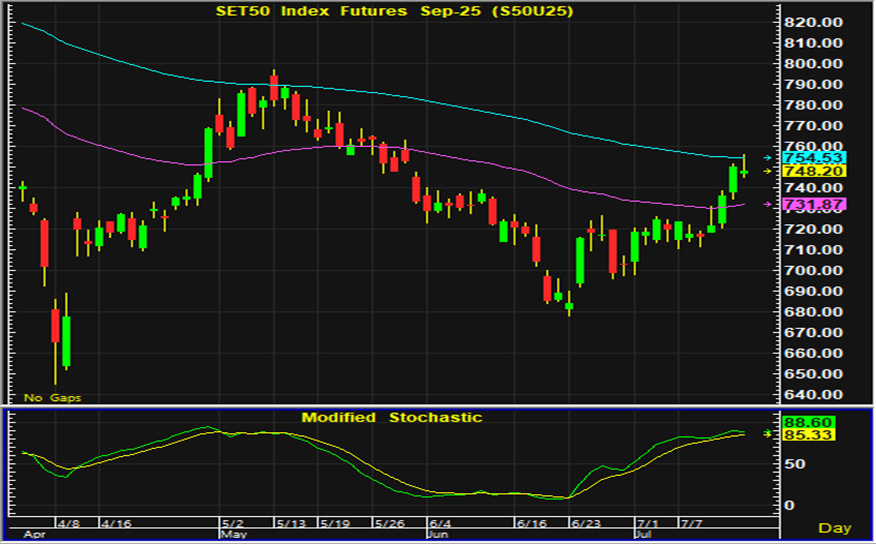
Task: Click the Modified Stochastic panel title
Action: click(391, 417)
